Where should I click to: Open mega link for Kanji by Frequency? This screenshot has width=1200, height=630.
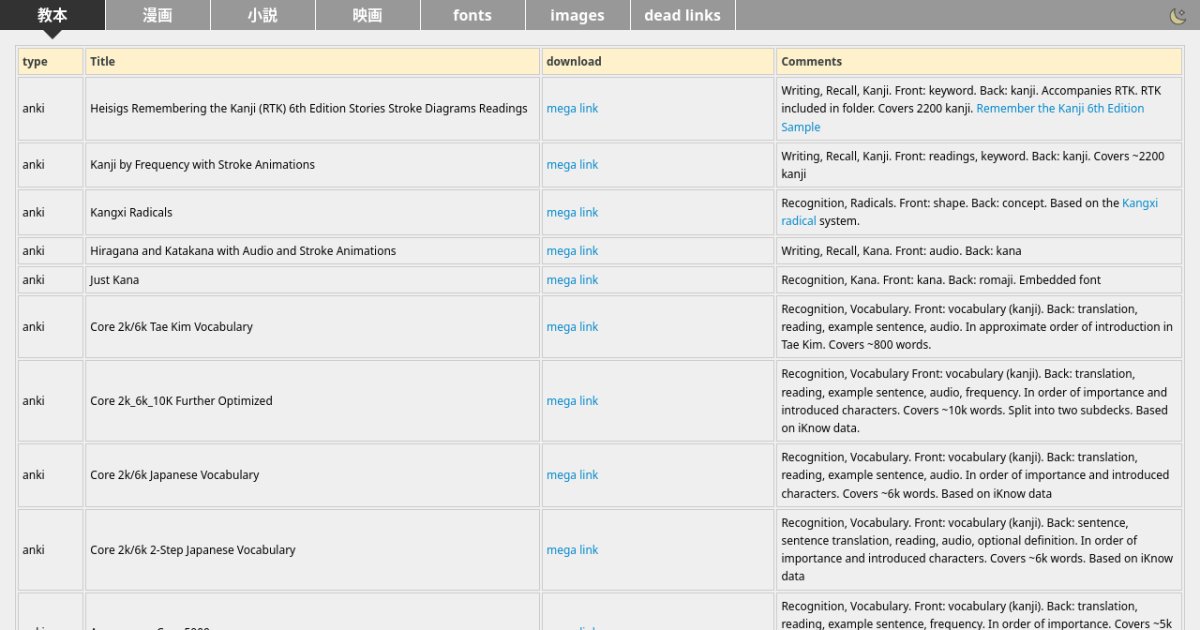tap(572, 164)
